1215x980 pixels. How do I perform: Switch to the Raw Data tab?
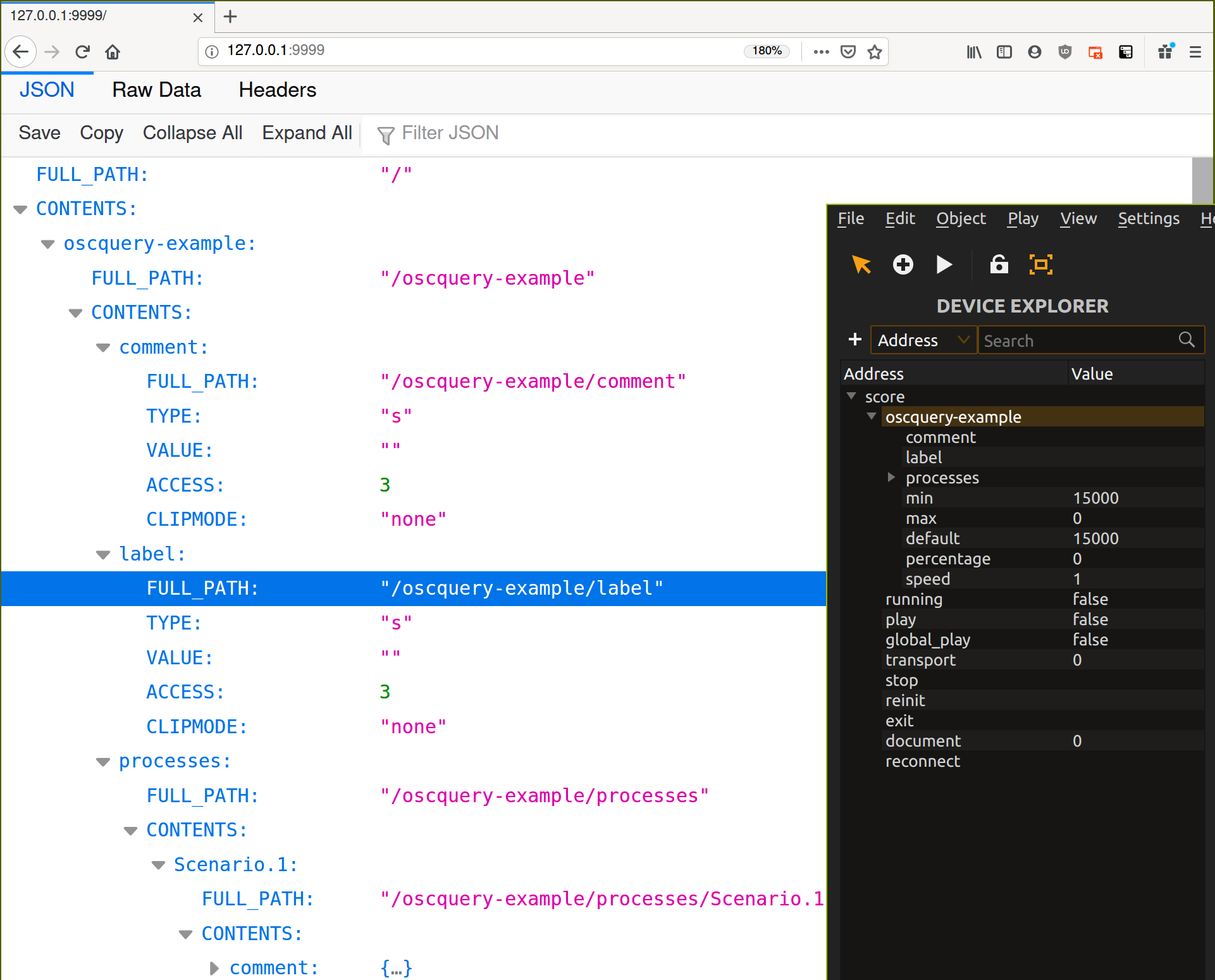pyautogui.click(x=156, y=90)
